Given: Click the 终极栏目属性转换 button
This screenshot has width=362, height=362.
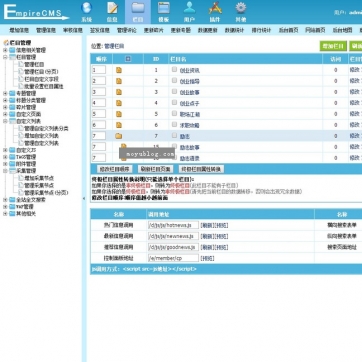Looking at the screenshot, I should [201, 169].
